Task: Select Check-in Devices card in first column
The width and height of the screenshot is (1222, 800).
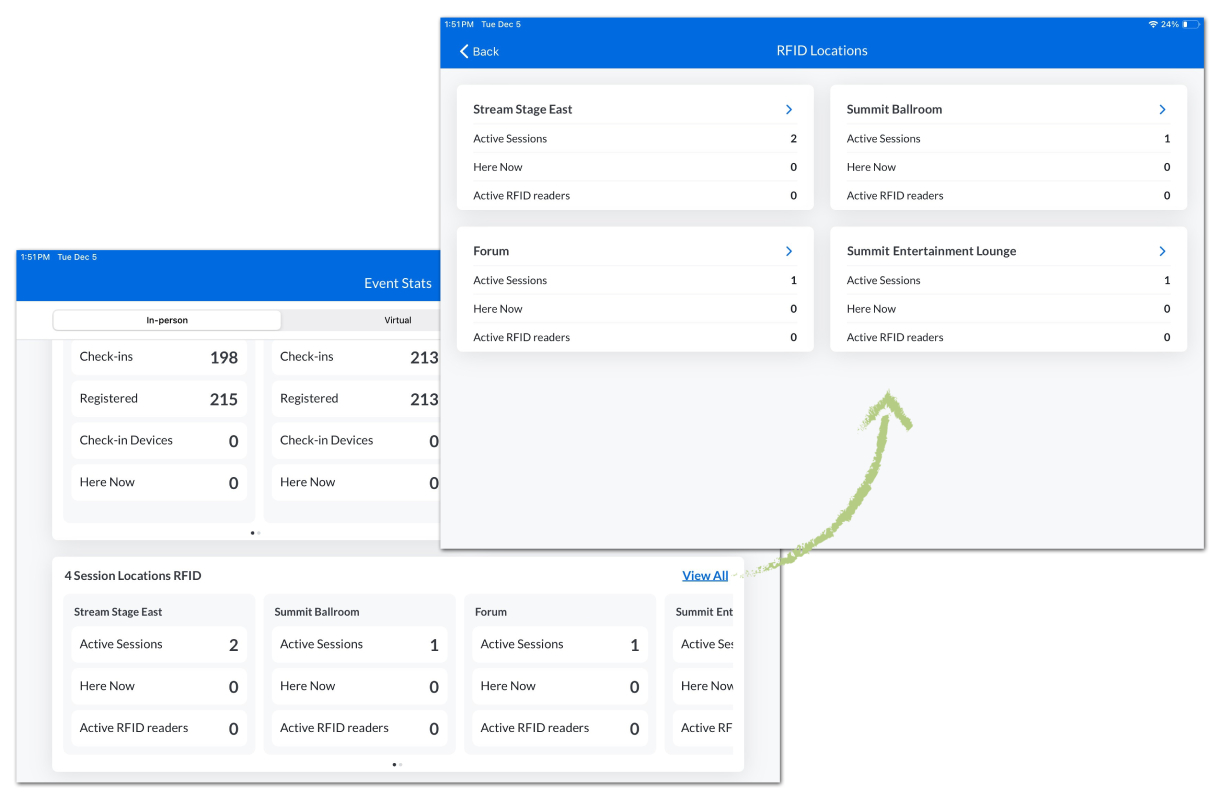Action: (159, 441)
